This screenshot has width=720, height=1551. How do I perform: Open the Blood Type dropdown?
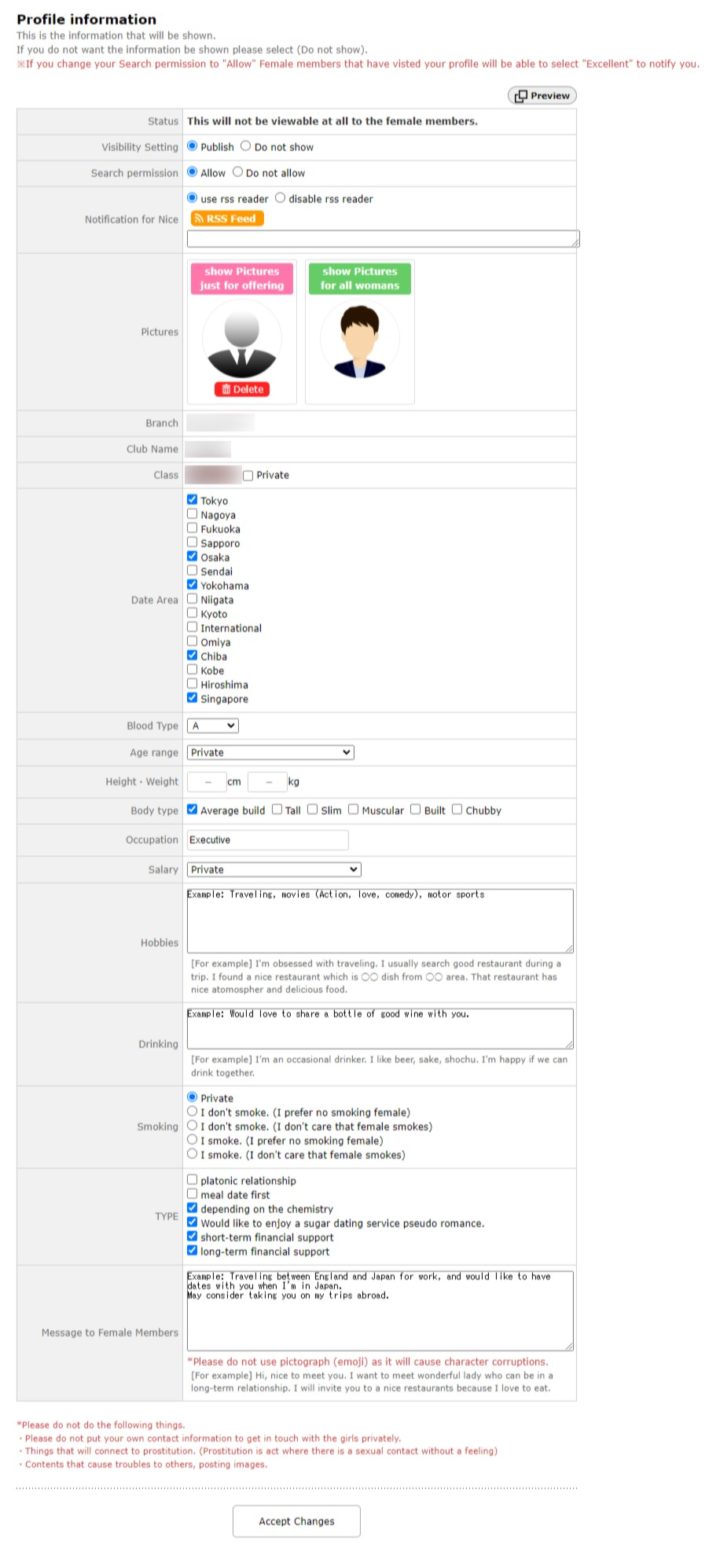212,725
